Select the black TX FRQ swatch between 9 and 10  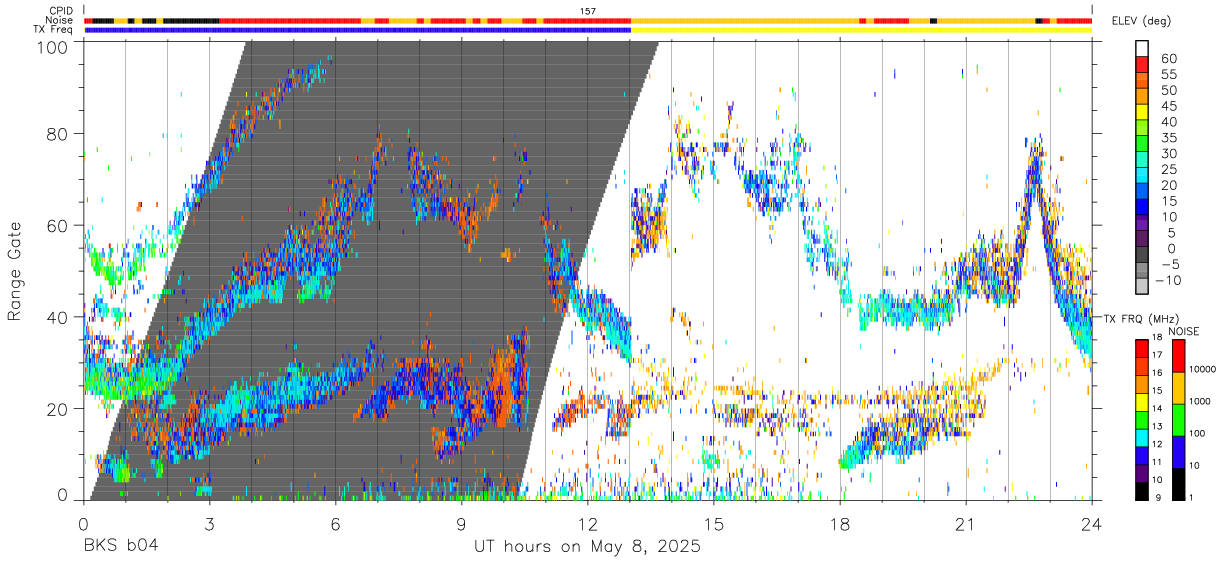click(x=1142, y=491)
